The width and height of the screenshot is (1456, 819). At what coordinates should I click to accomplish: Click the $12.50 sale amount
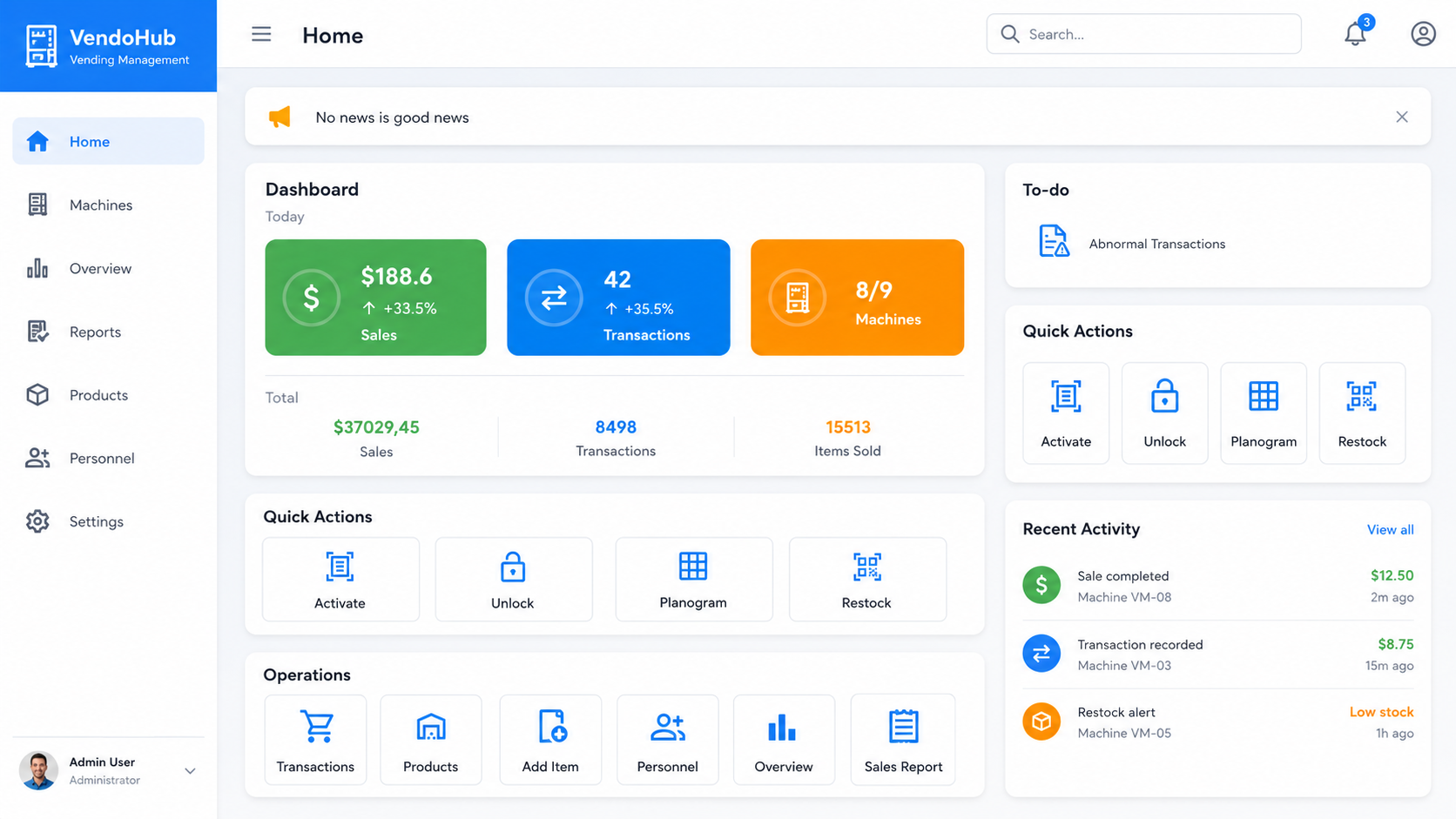1392,575
